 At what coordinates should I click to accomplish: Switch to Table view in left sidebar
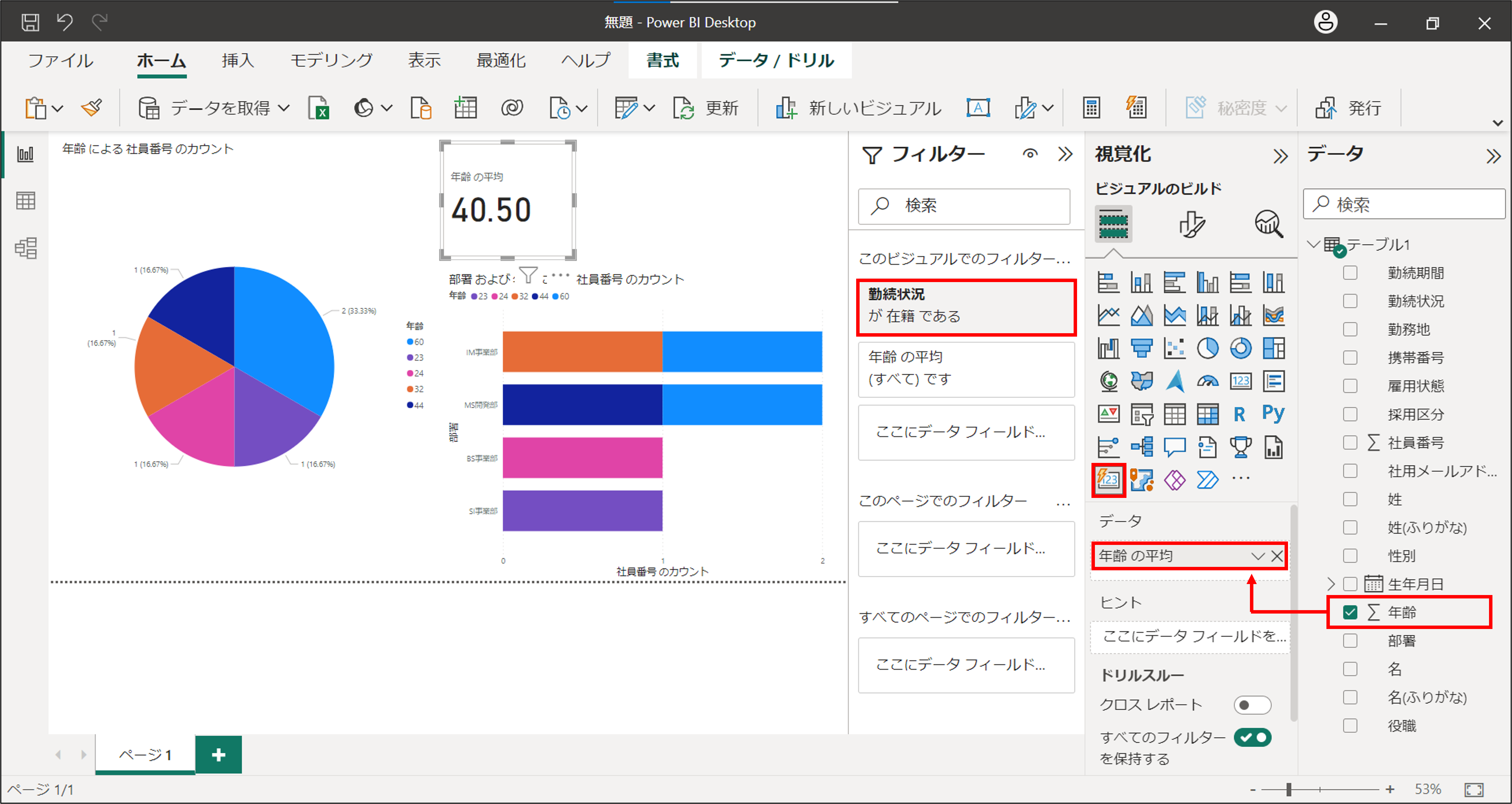click(x=25, y=201)
